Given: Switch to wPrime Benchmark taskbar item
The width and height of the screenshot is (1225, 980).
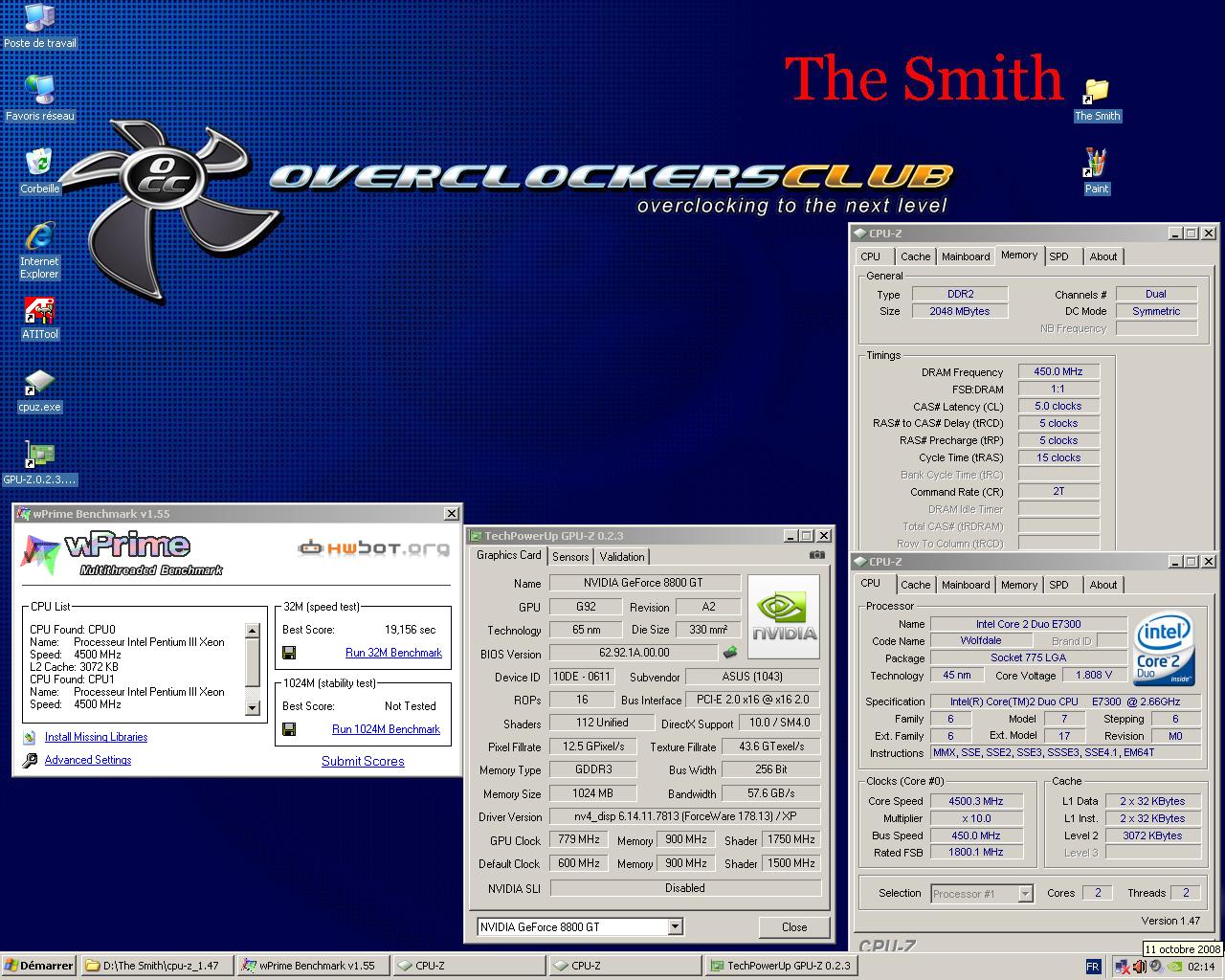Looking at the screenshot, I should pyautogui.click(x=313, y=966).
